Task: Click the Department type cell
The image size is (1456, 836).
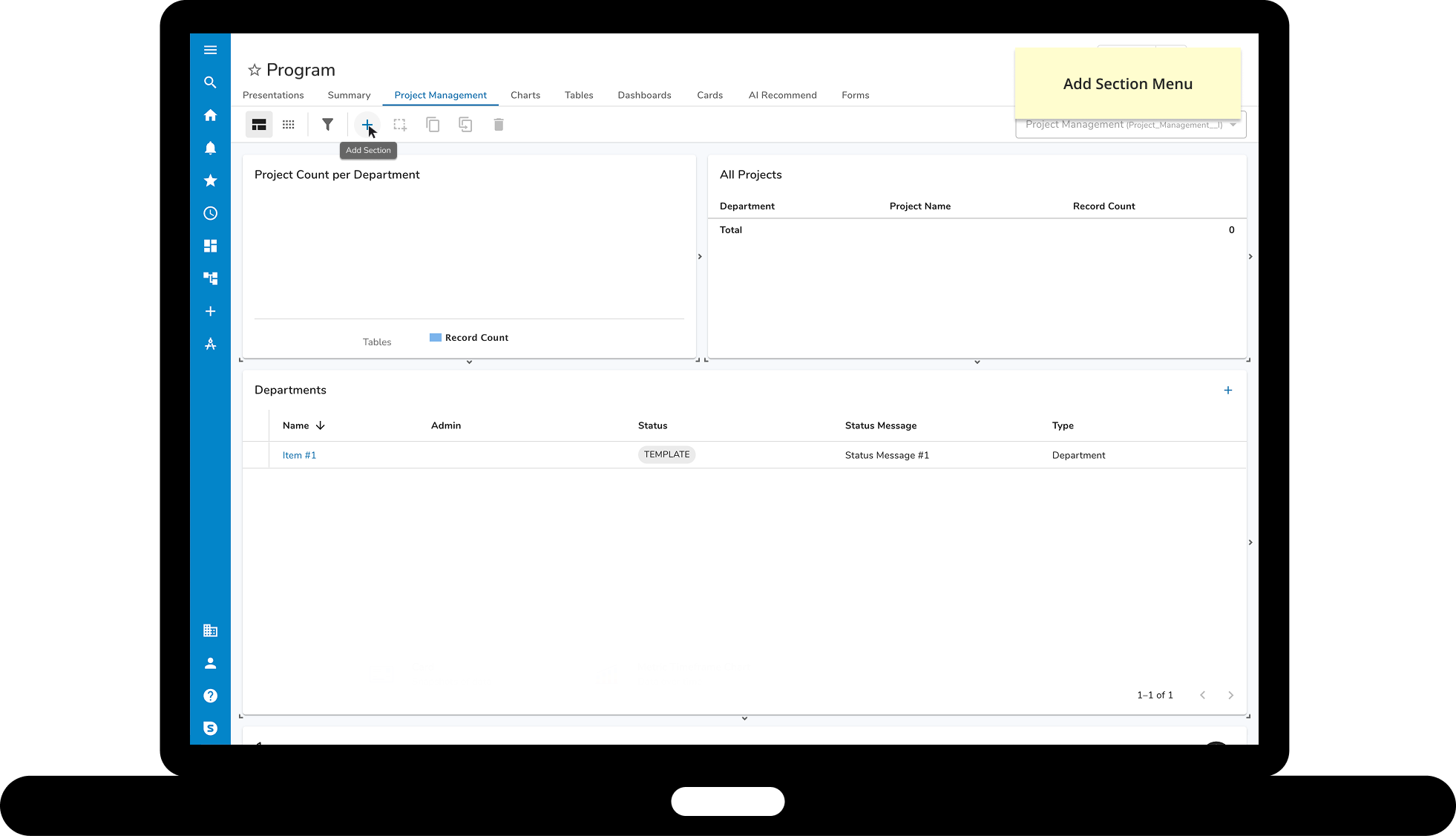Action: (1078, 456)
